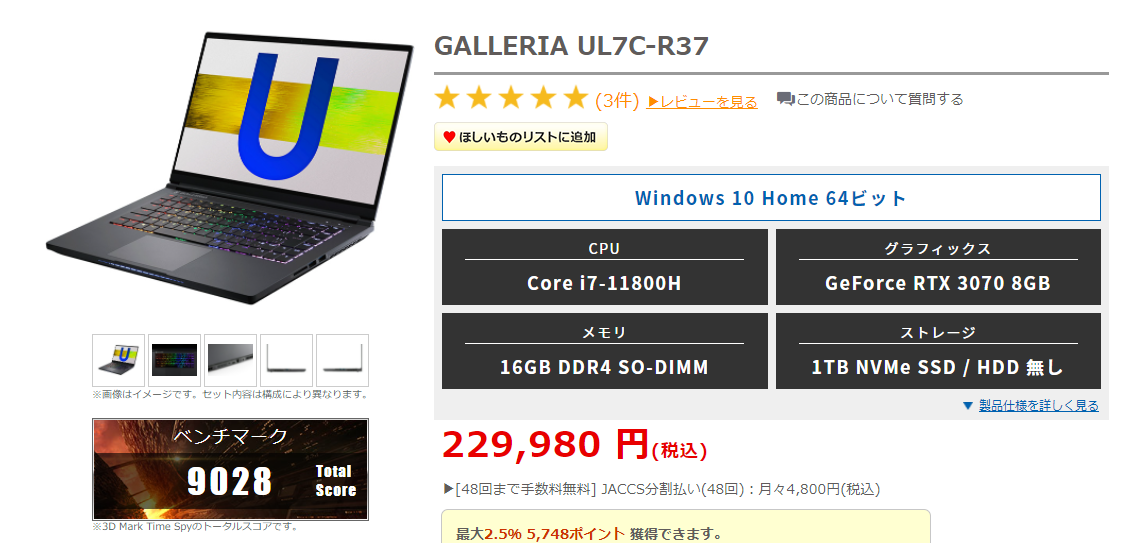1123x543 pixels.
Task: Select the fifth side profile thumbnail
Action: click(x=342, y=360)
